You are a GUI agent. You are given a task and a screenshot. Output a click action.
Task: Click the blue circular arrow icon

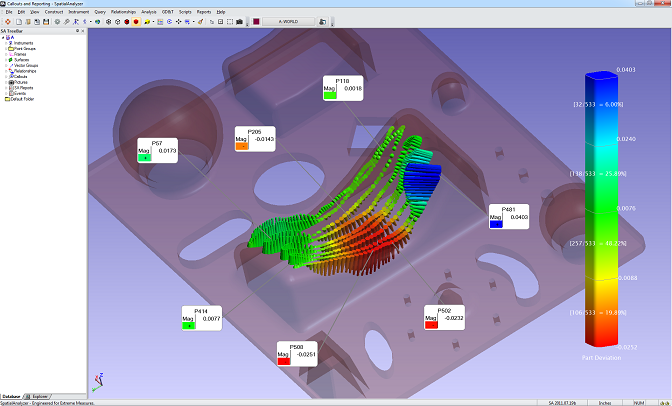(x=169, y=21)
